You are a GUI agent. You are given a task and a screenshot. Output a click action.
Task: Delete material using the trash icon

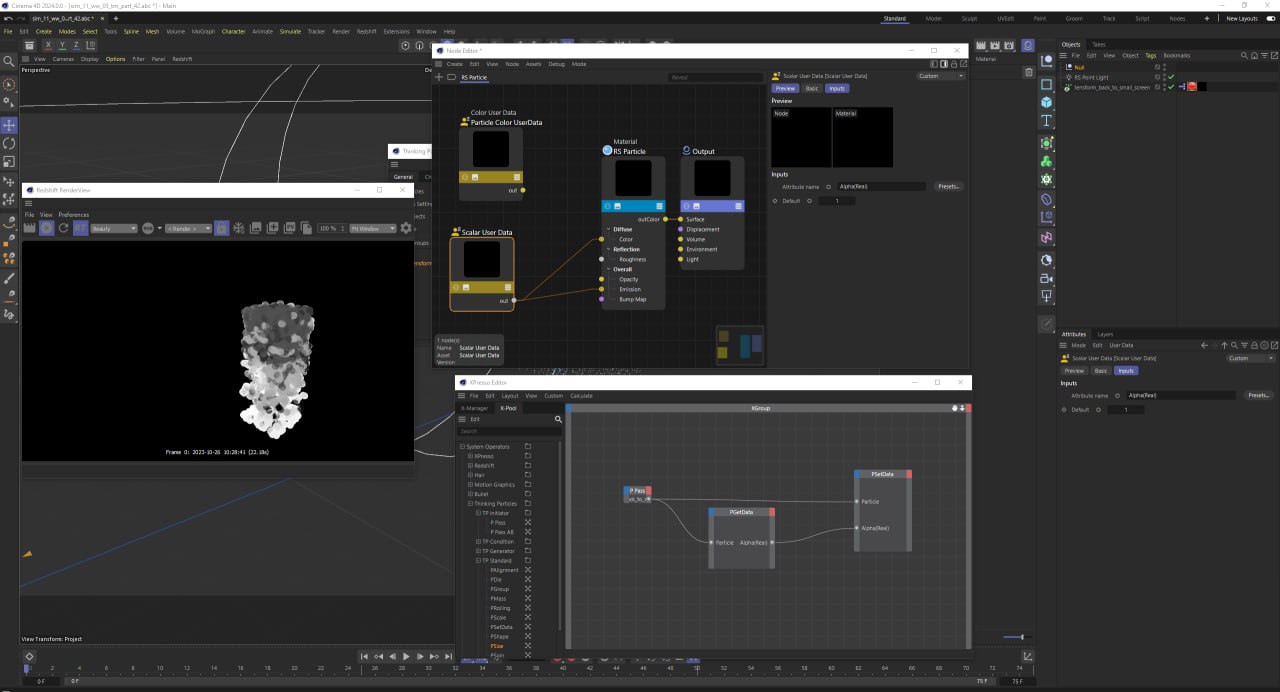pos(1029,72)
